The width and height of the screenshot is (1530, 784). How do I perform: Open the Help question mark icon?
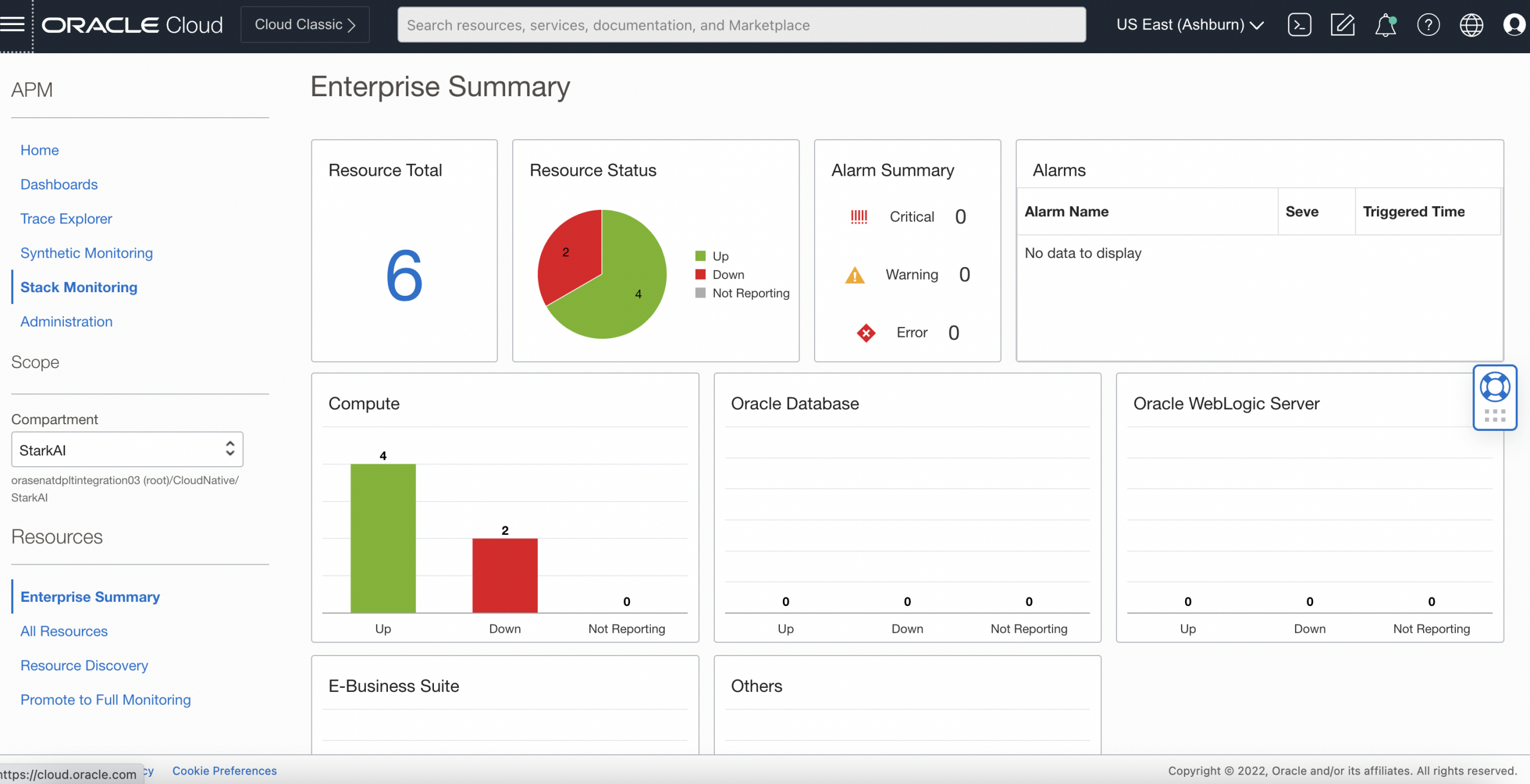click(1428, 24)
